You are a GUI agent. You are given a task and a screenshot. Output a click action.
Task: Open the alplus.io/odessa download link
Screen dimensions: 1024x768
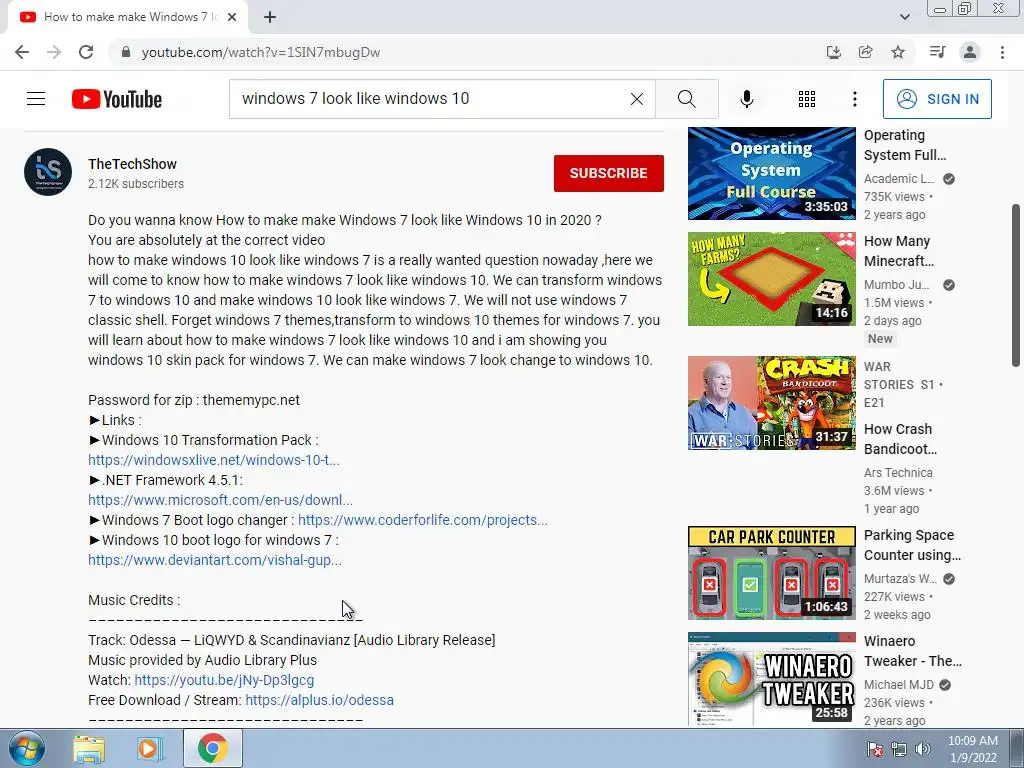click(x=319, y=700)
